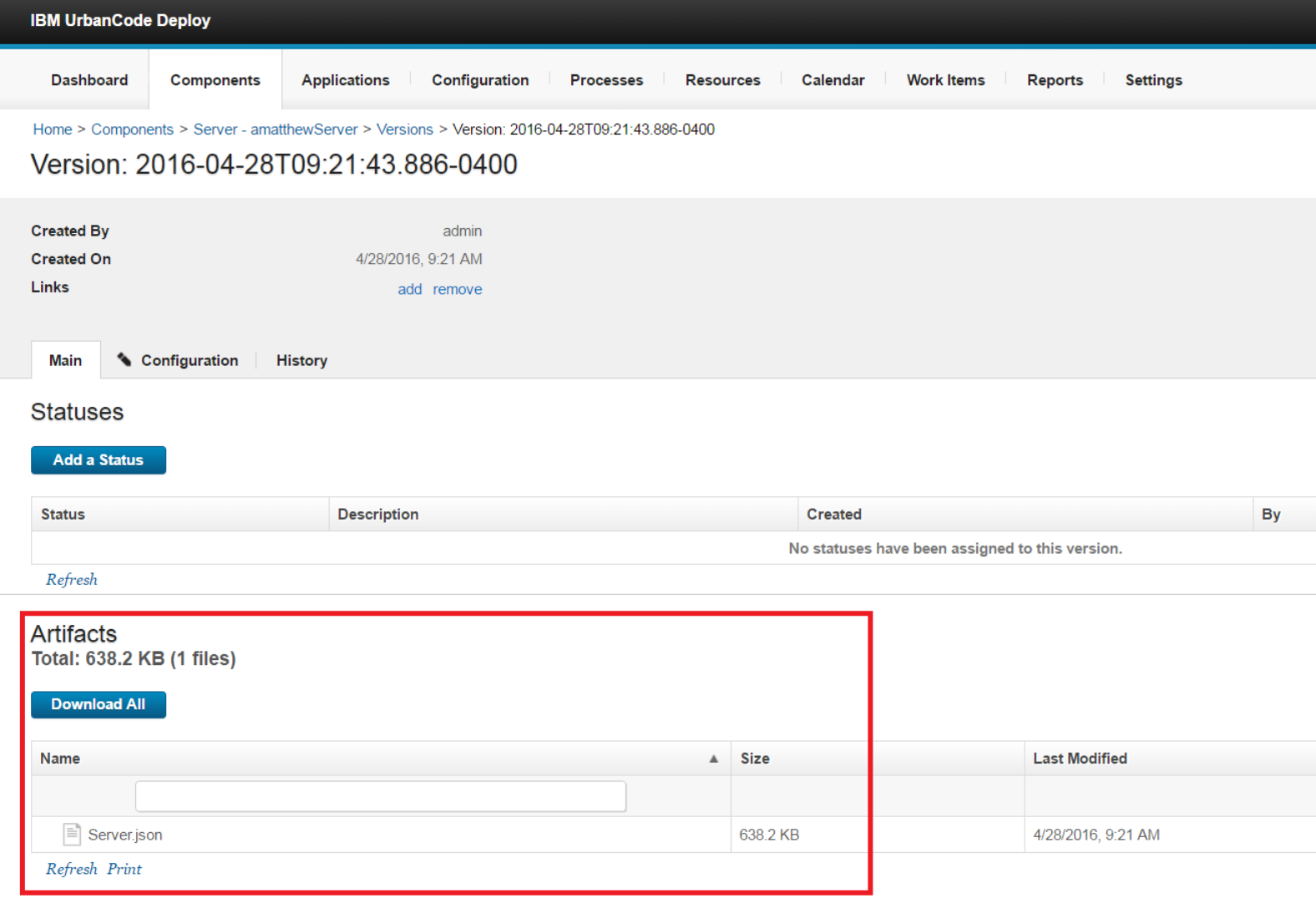Image resolution: width=1316 pixels, height=919 pixels.
Task: Click the pencil icon beside Configuration tab
Action: [x=124, y=360]
